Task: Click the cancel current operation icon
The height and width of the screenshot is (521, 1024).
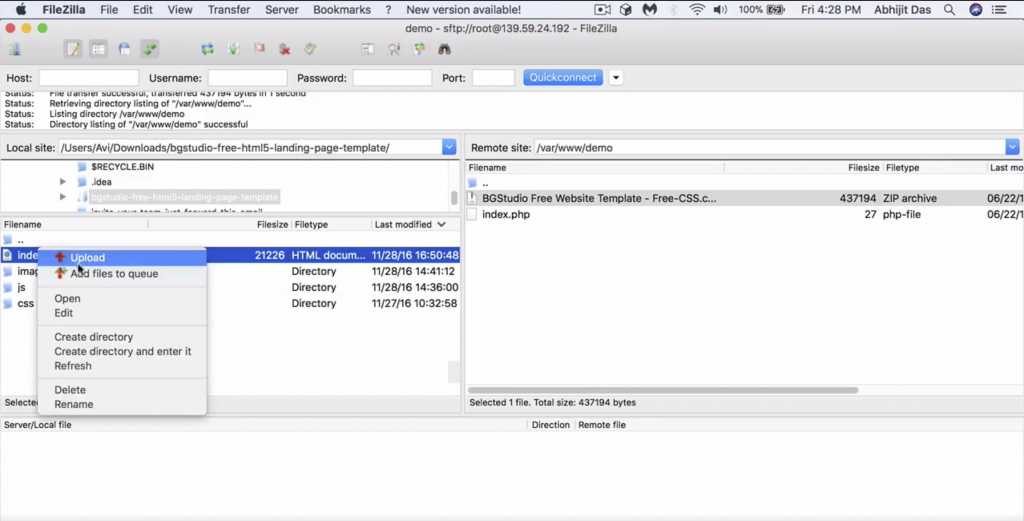Action: (259, 49)
